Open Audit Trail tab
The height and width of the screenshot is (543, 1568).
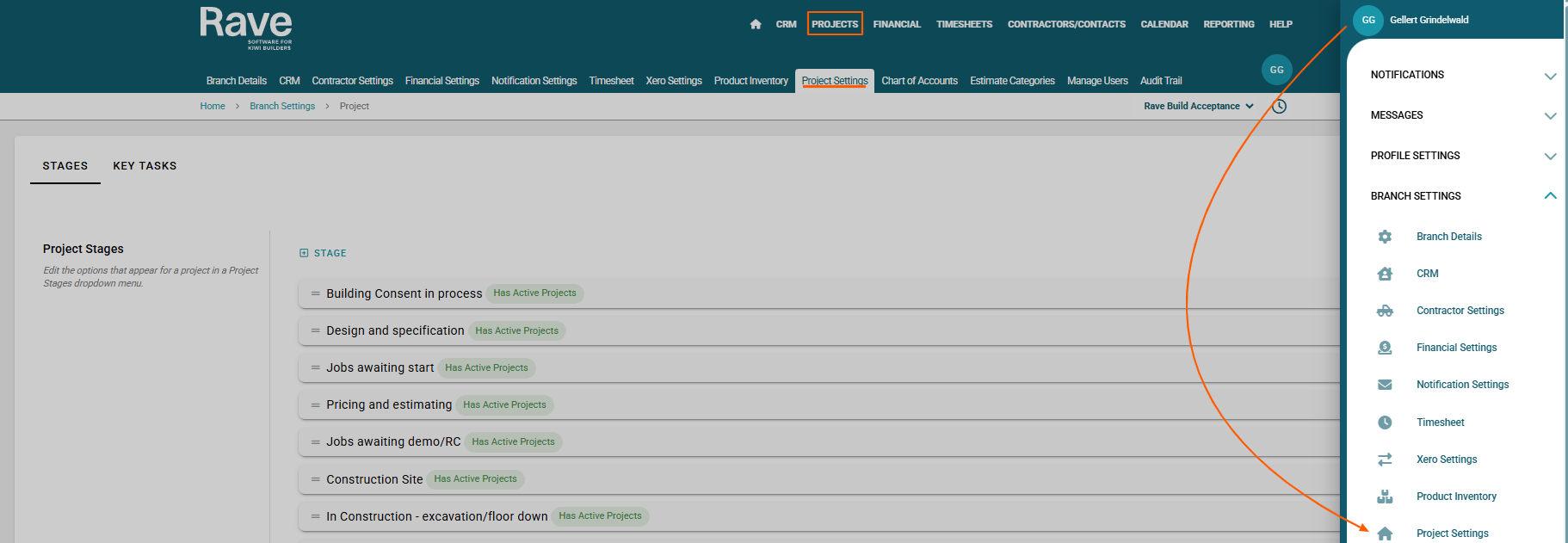pyautogui.click(x=1161, y=81)
